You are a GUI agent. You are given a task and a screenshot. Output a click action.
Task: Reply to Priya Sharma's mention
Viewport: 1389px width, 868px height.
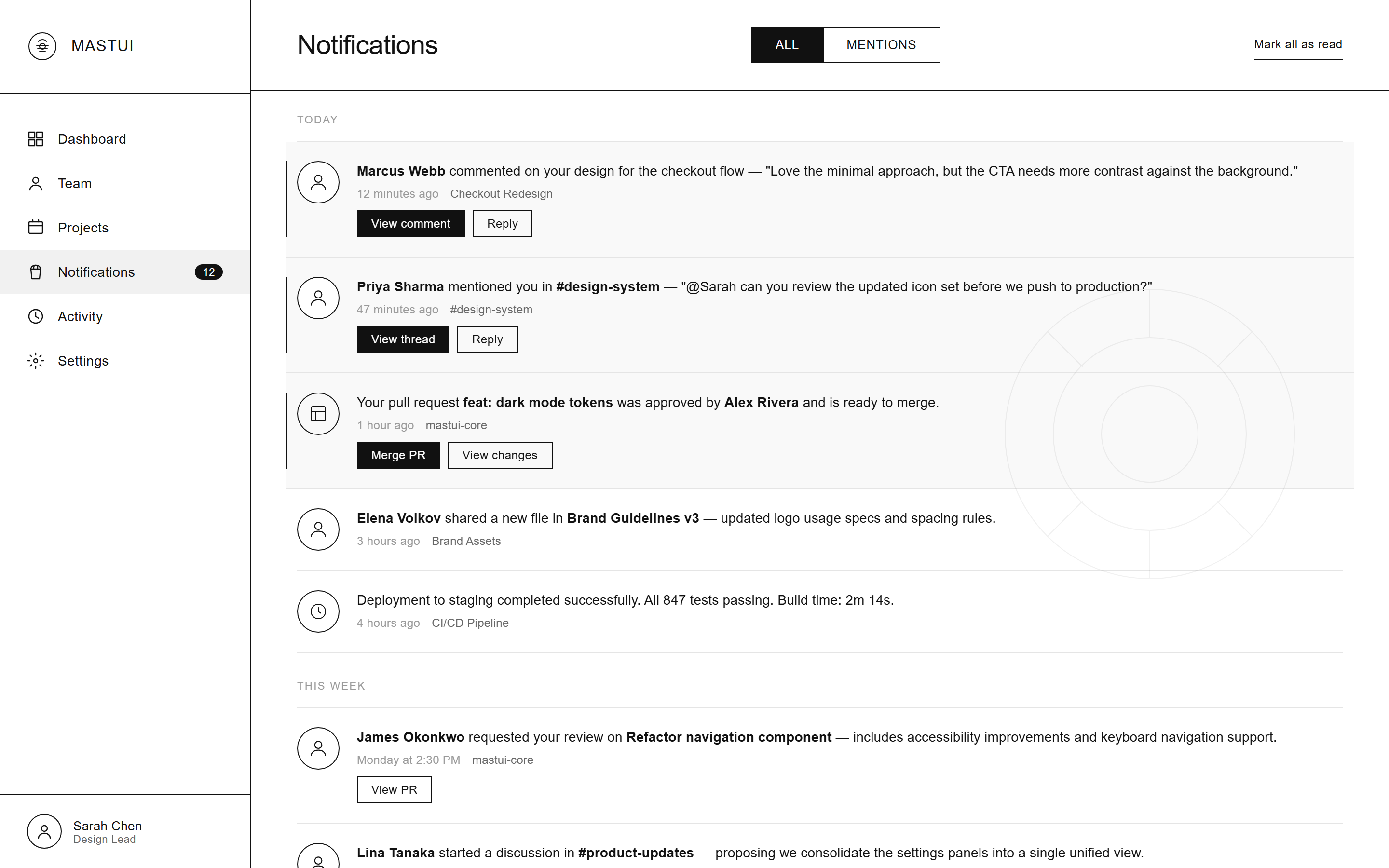point(487,339)
